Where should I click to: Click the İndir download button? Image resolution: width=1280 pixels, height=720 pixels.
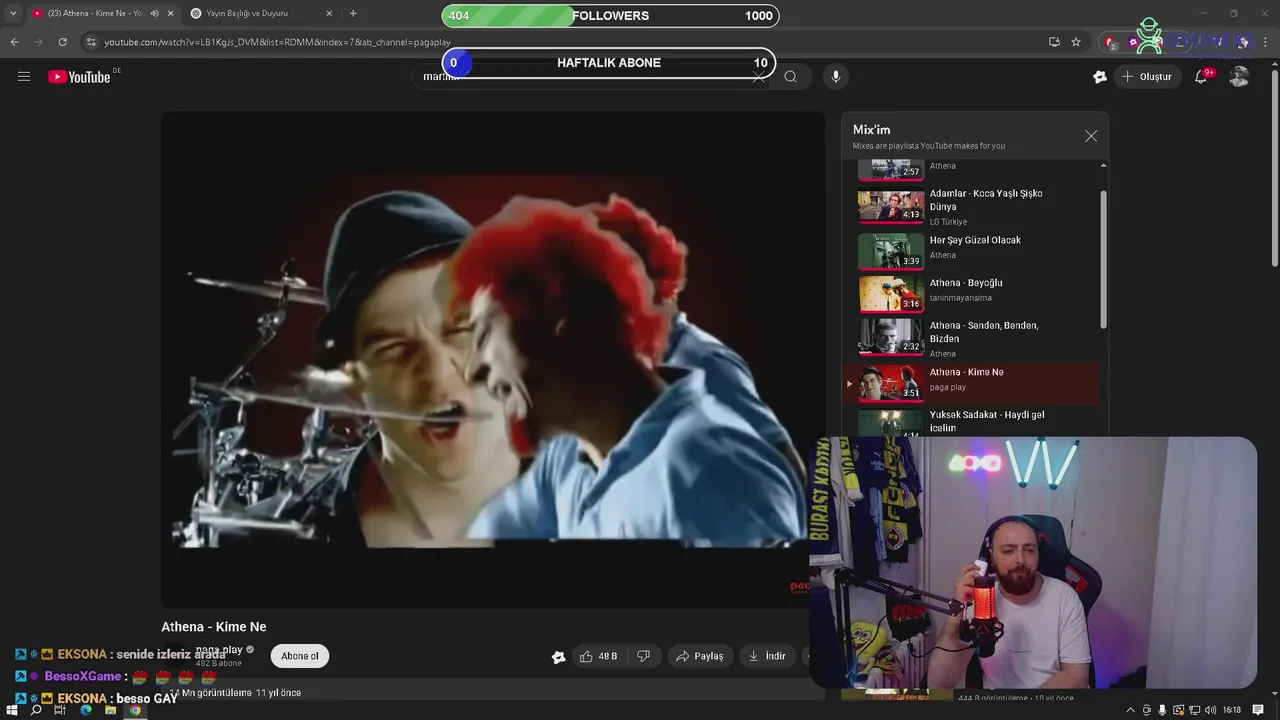click(767, 656)
